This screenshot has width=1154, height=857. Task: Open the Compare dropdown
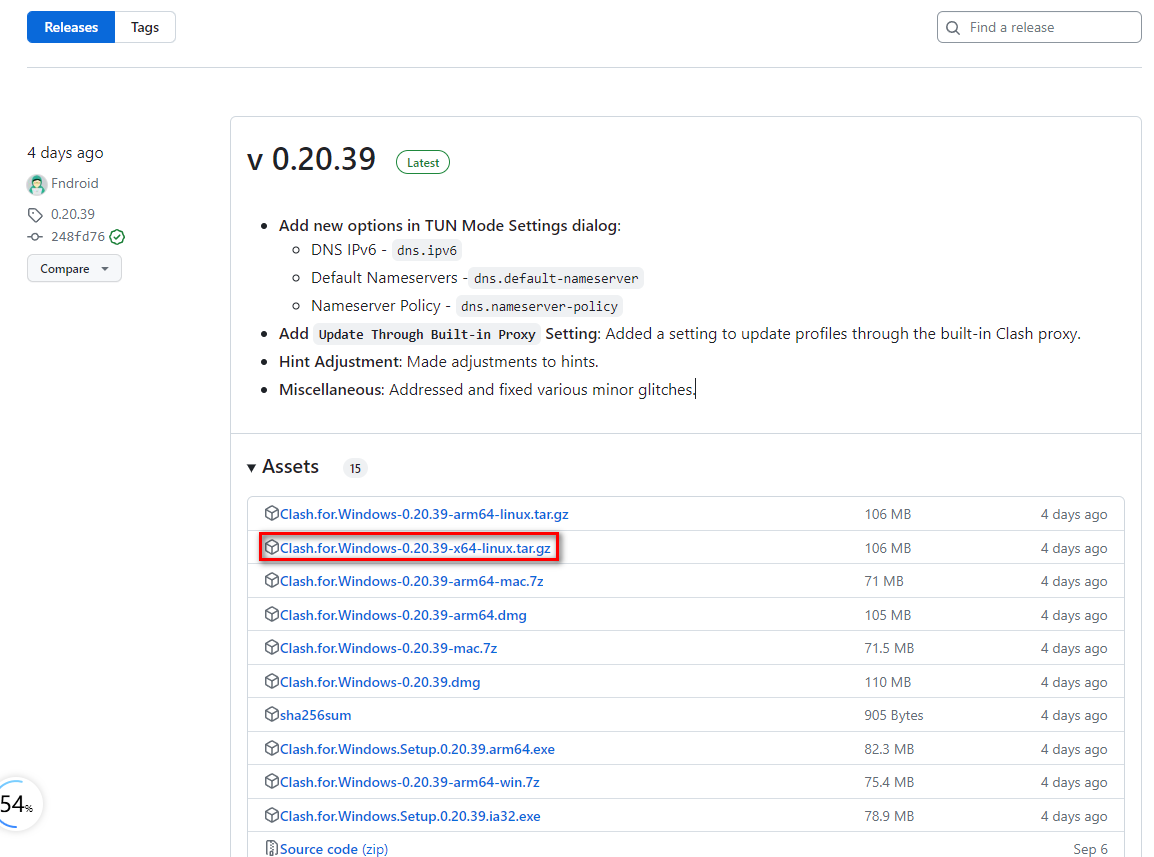click(x=74, y=269)
